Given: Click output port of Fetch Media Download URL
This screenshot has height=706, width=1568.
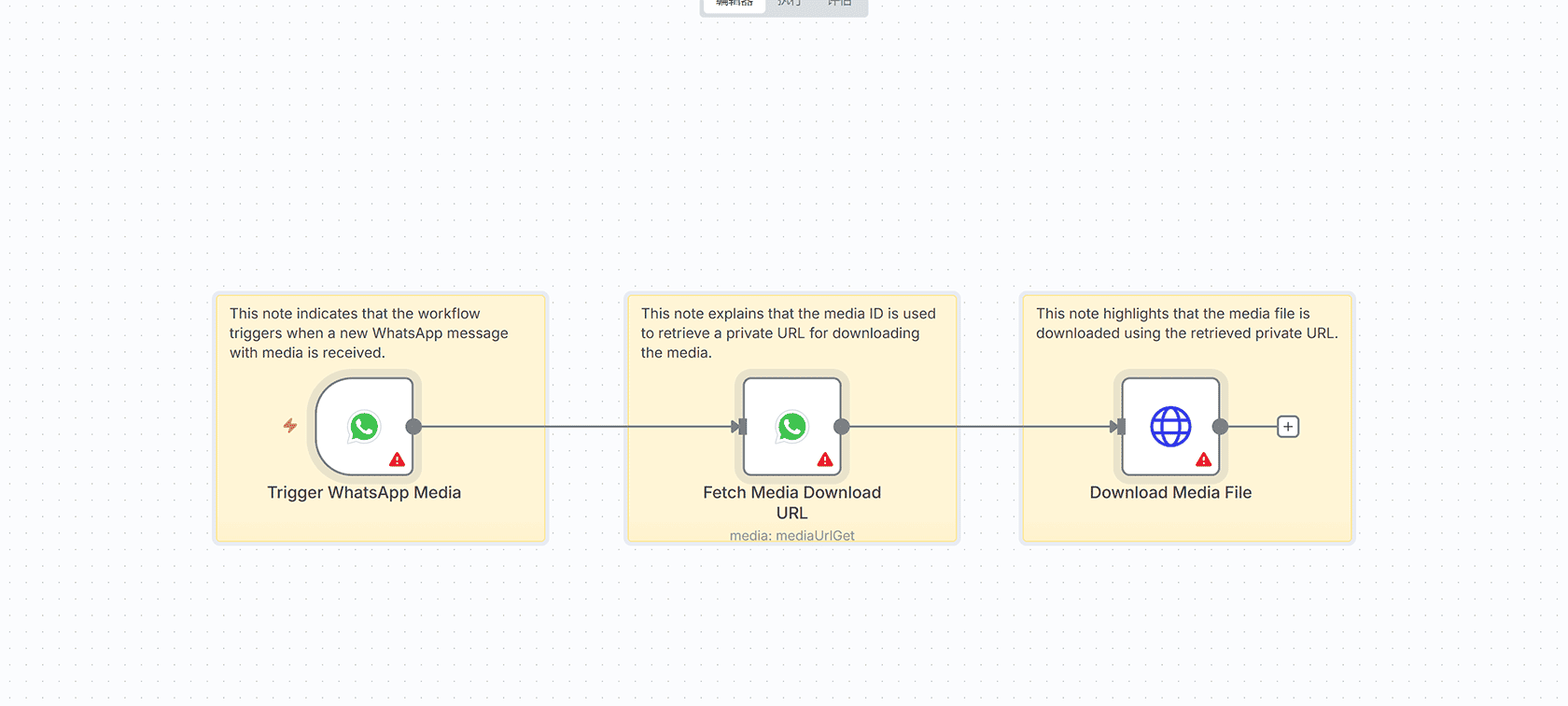Looking at the screenshot, I should coord(842,427).
